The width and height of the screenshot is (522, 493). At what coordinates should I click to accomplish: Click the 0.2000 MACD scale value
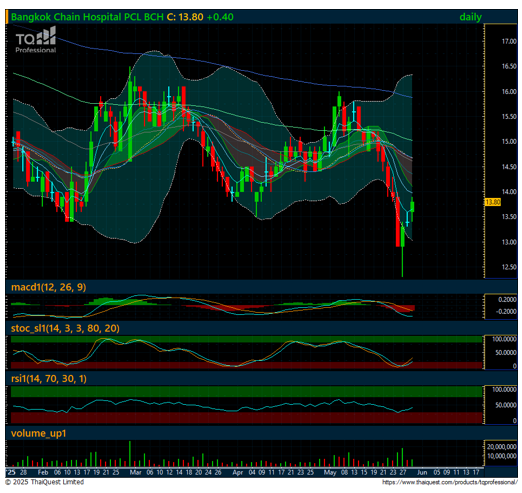[507, 300]
